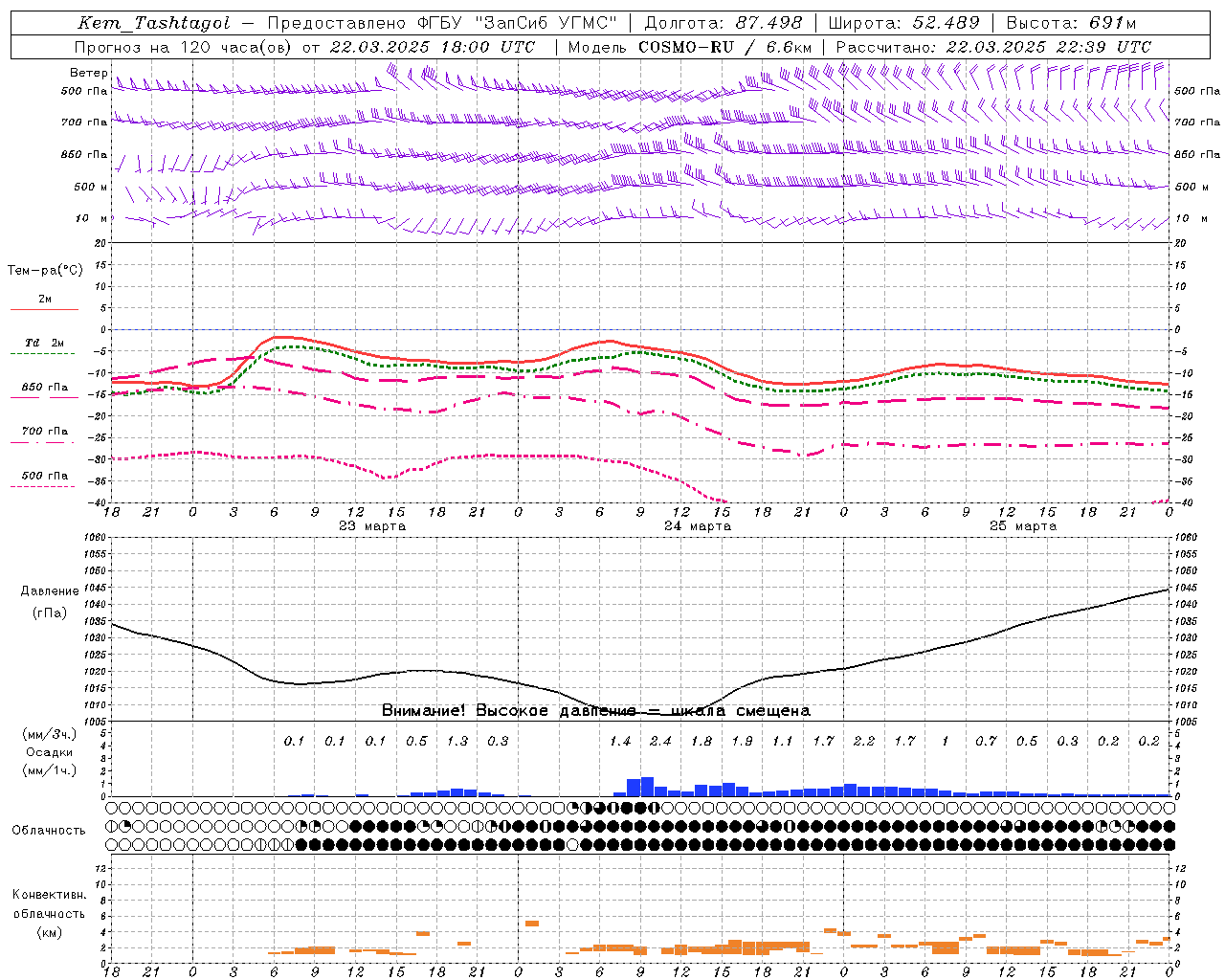1225x980 pixels.
Task: Click the 'Высота: 691м' header field
Action: (1071, 23)
